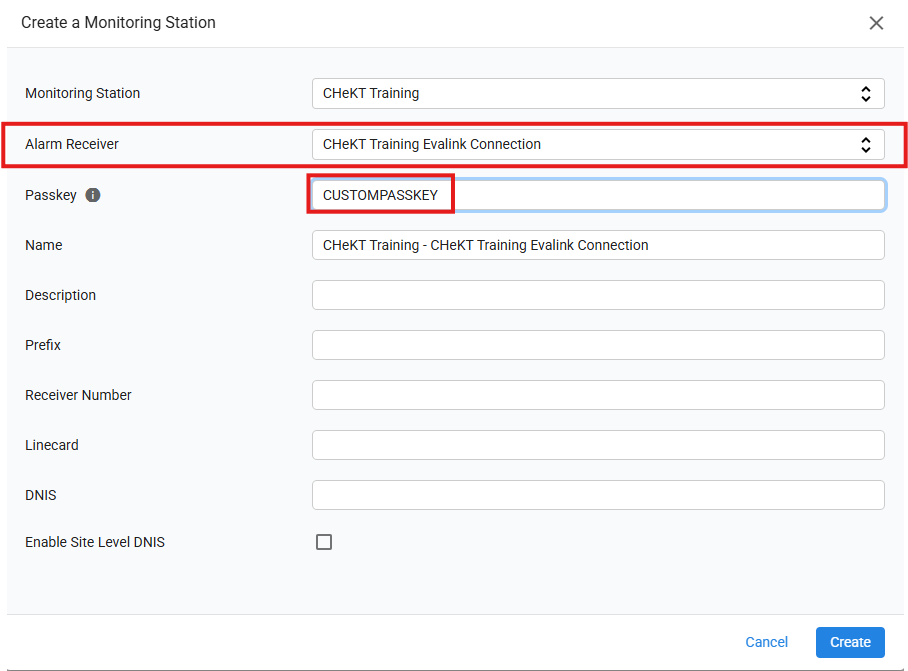Focus the Passkey field containing CUSTOMPASSKEY
Screen dimensions: 908x671
coord(598,195)
